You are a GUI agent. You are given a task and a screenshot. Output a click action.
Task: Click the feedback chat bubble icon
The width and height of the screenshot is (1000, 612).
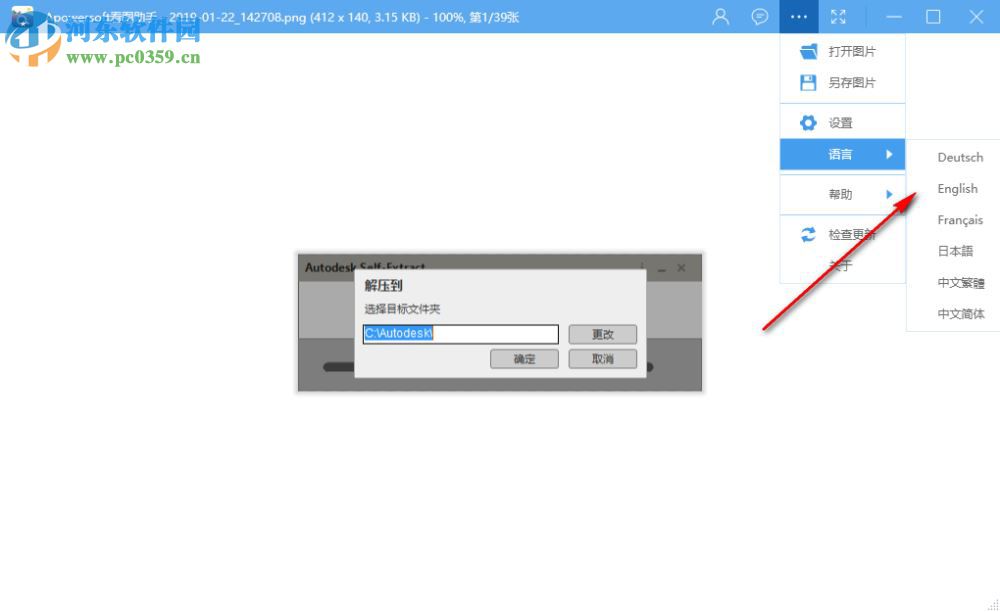759,17
